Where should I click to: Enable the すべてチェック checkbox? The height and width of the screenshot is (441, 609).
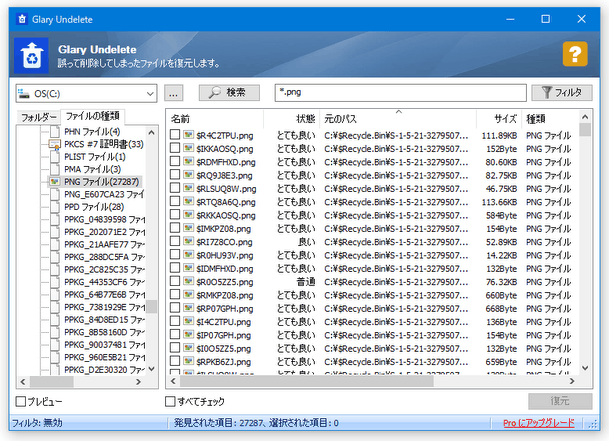point(170,401)
